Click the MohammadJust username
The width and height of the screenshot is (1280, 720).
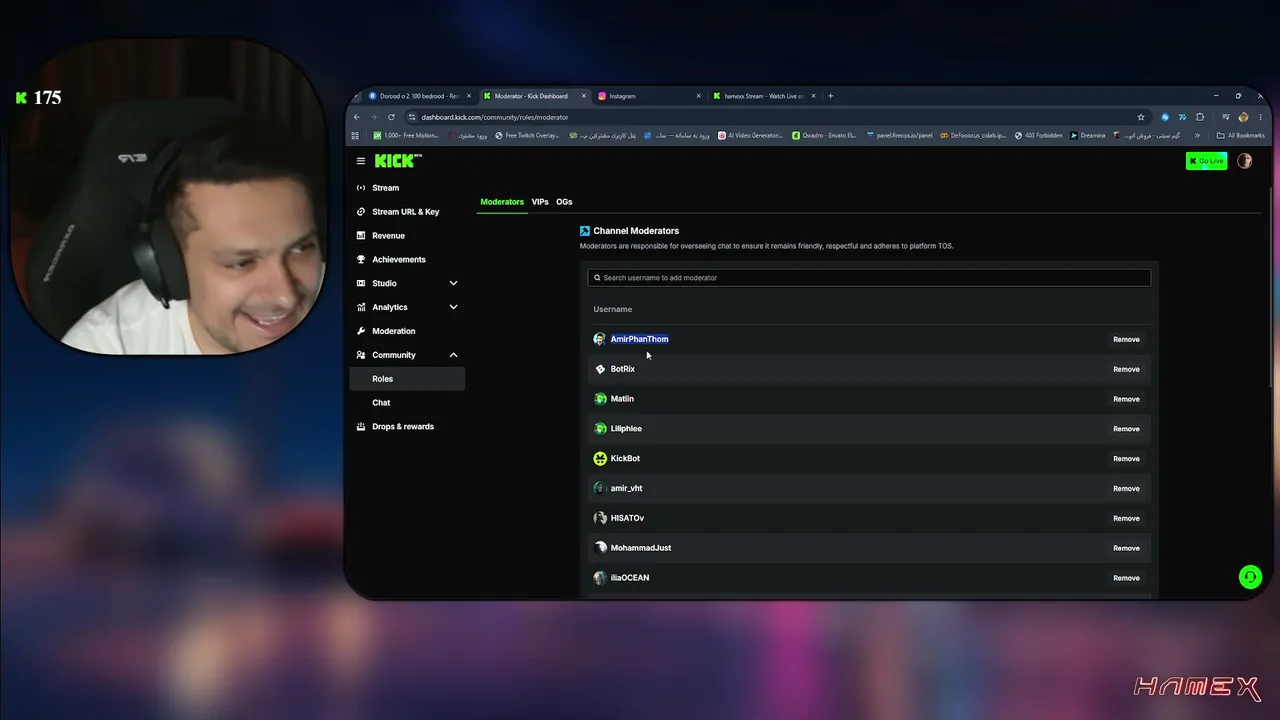(x=641, y=548)
